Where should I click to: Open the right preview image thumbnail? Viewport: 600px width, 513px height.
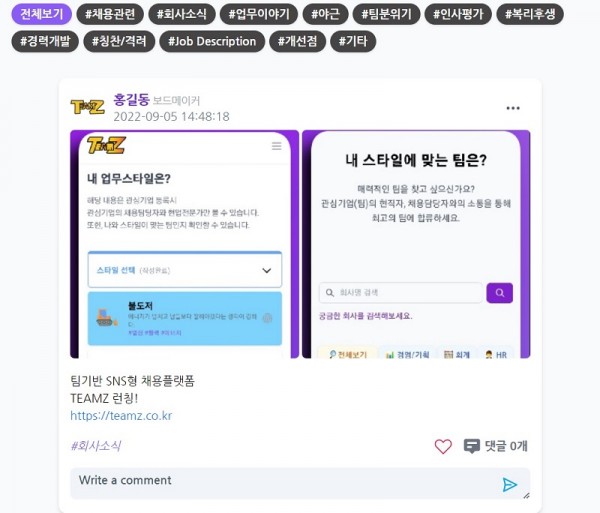tap(416, 244)
